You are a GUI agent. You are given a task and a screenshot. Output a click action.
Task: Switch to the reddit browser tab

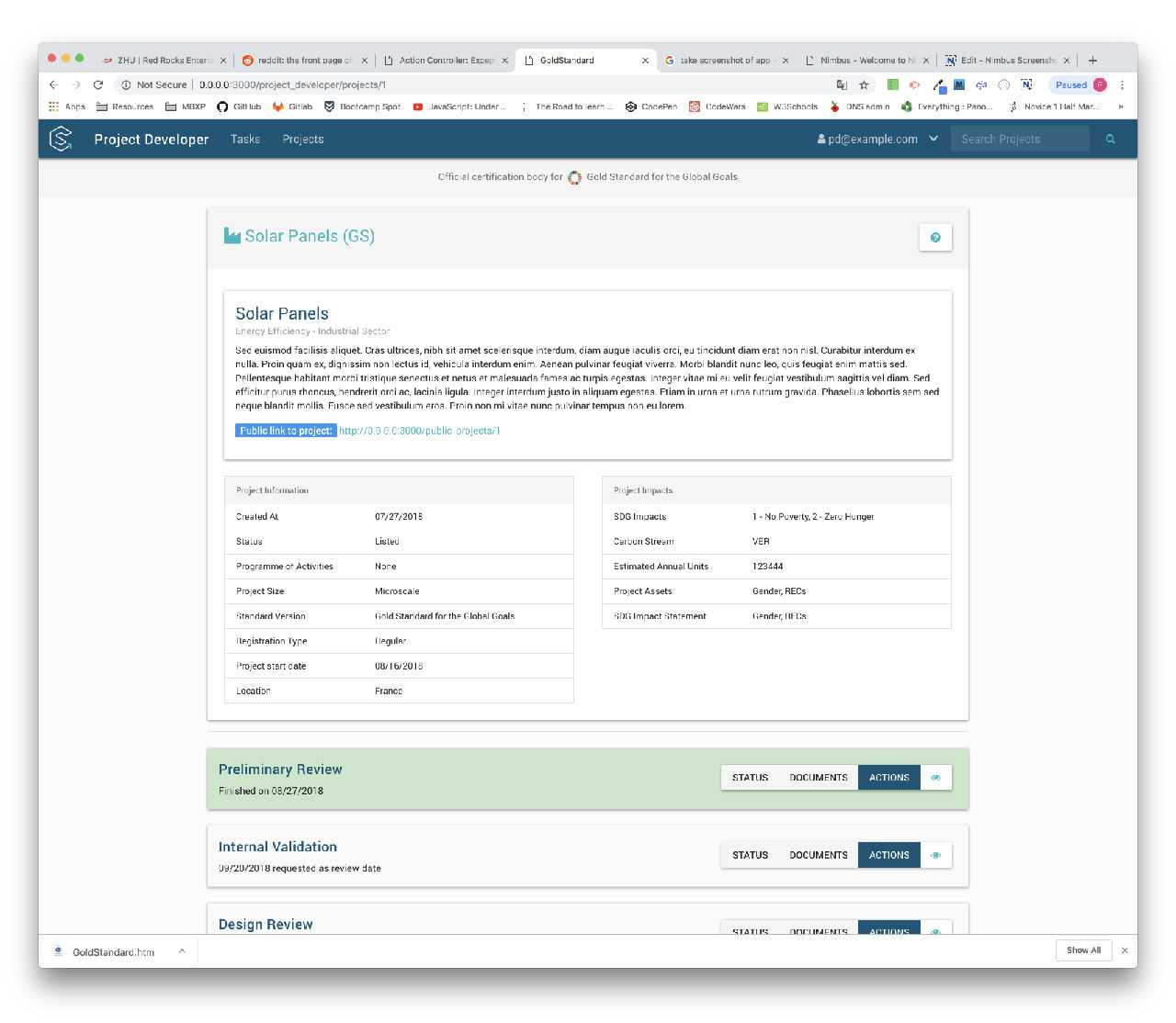(304, 61)
